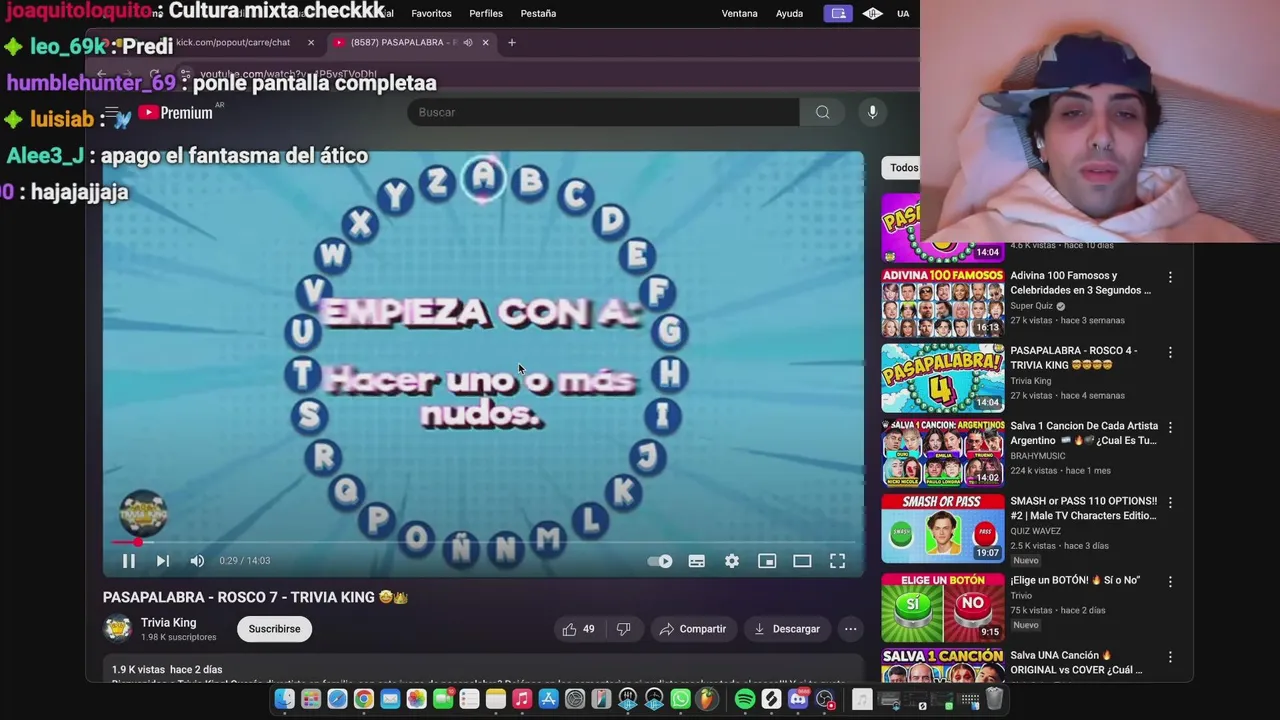Open Launchpad from the Dock
1280x720 pixels.
point(311,699)
